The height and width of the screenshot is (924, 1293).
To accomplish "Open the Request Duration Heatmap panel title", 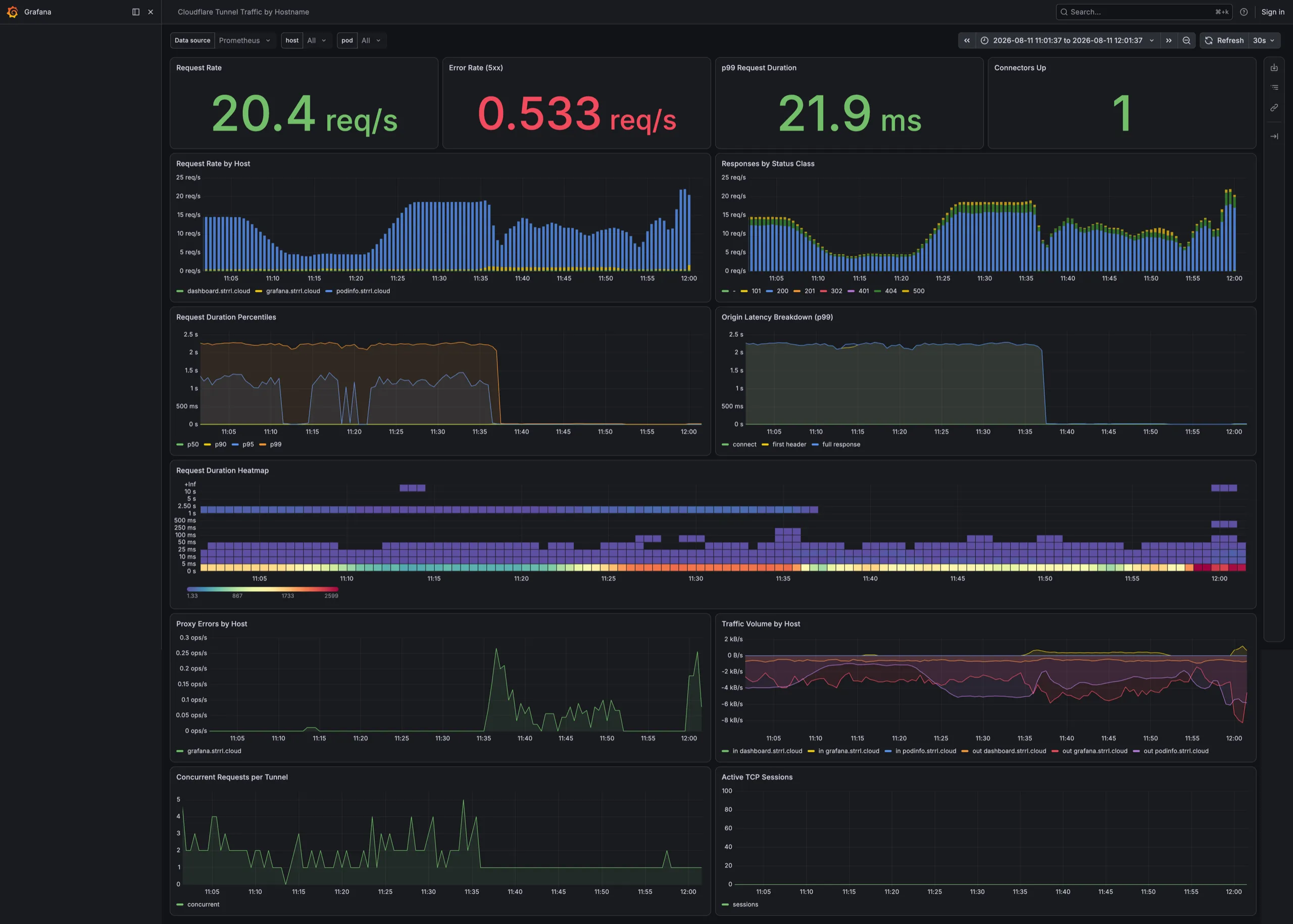I will coord(223,471).
